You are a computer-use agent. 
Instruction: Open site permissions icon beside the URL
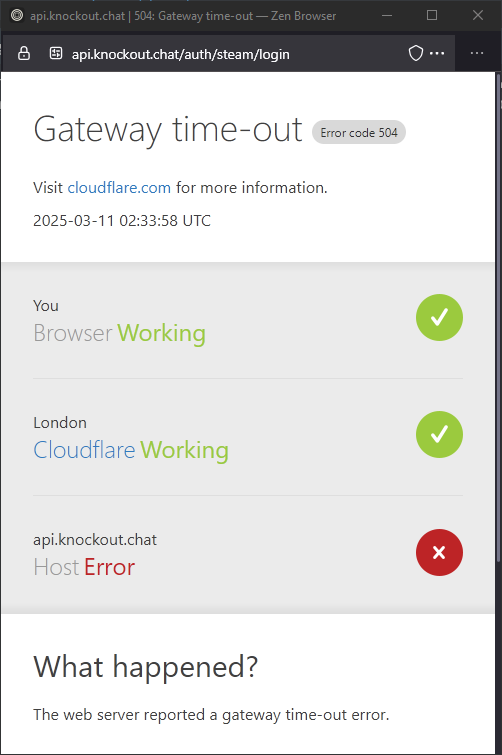[56, 53]
